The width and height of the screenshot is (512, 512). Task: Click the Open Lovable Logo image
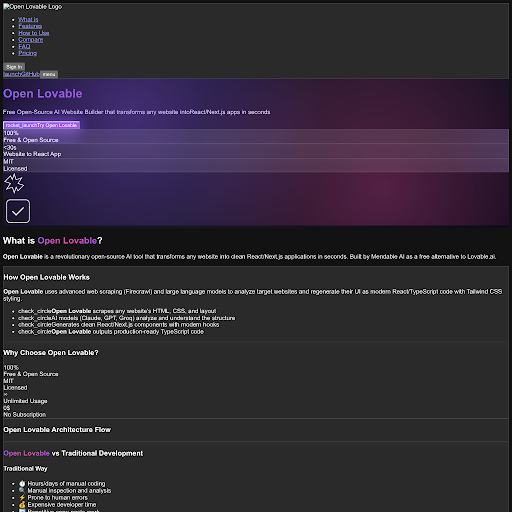pyautogui.click(x=33, y=7)
